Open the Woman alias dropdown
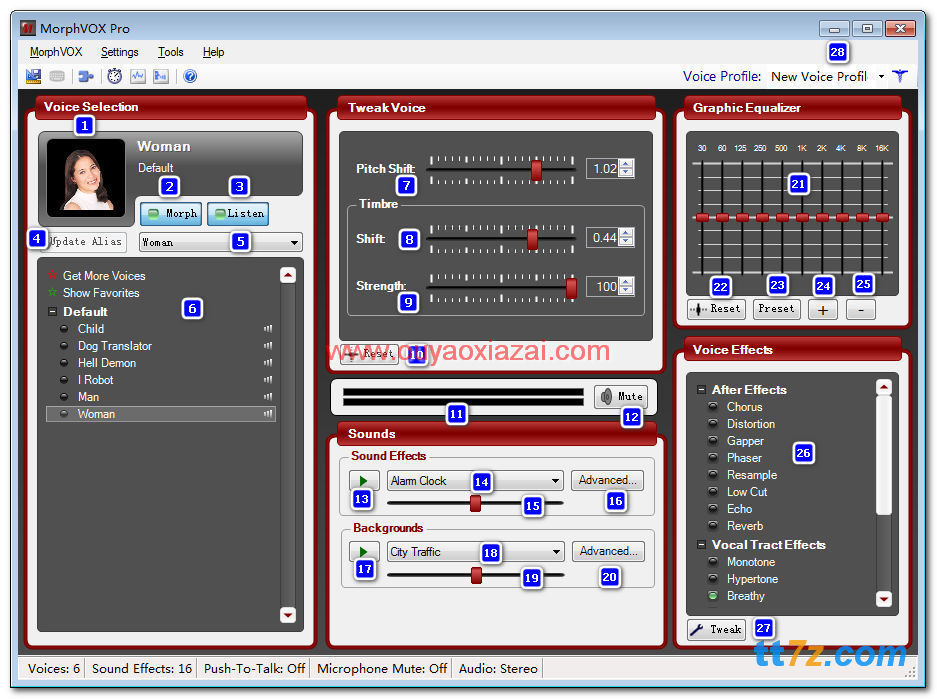 click(294, 243)
